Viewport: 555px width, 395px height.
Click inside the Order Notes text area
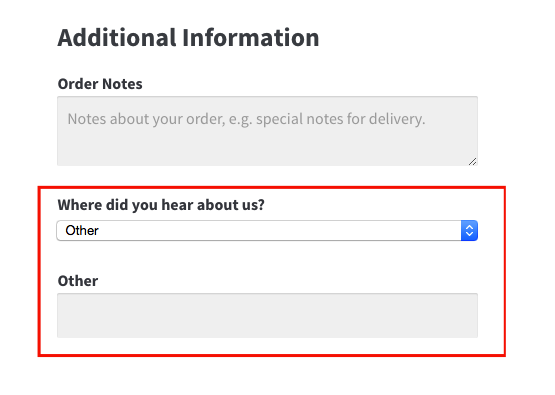point(267,131)
